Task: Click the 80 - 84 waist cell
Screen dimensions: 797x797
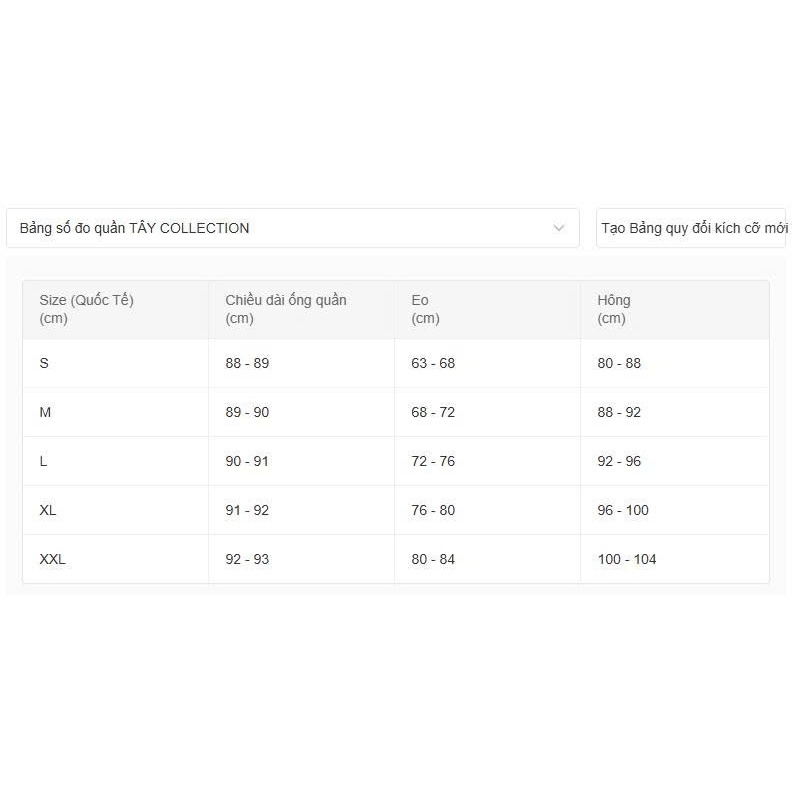Action: click(x=433, y=559)
